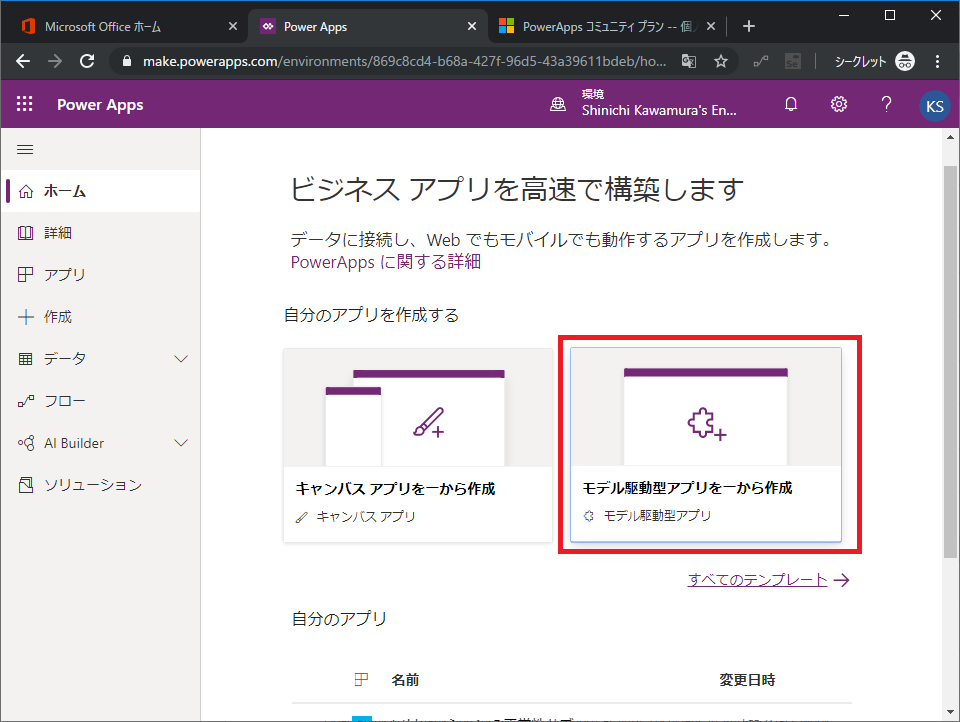Select the Power Apps browser tab
The image size is (960, 722).
(x=367, y=26)
